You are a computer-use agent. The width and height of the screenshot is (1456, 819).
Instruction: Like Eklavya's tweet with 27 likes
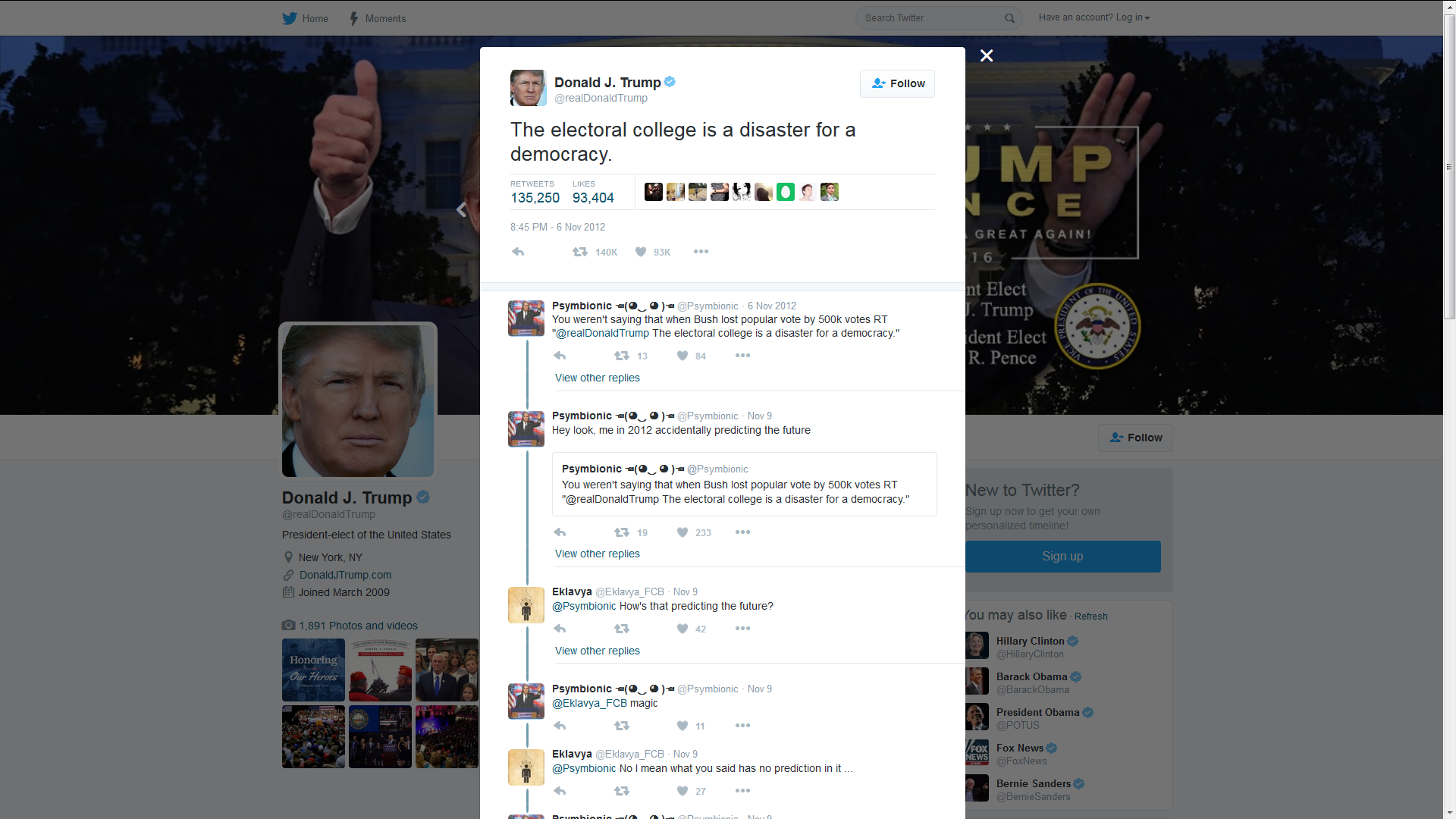pyautogui.click(x=682, y=791)
